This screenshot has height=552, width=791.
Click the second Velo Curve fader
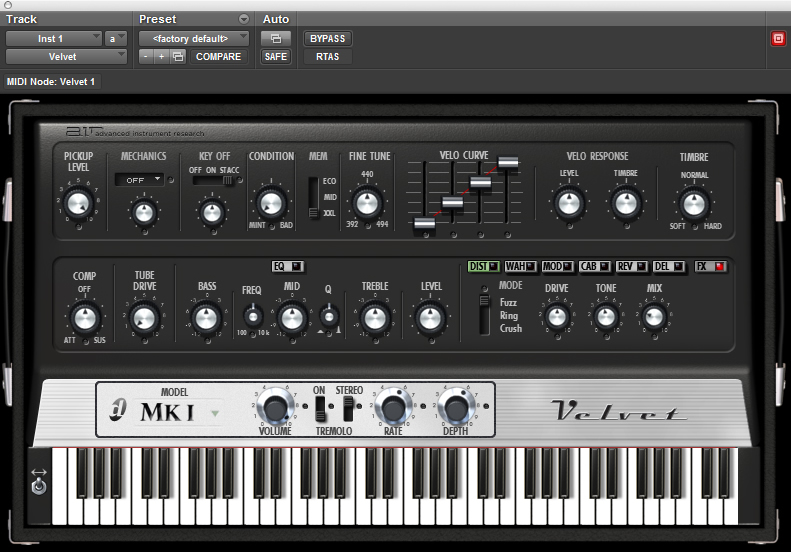coord(453,202)
